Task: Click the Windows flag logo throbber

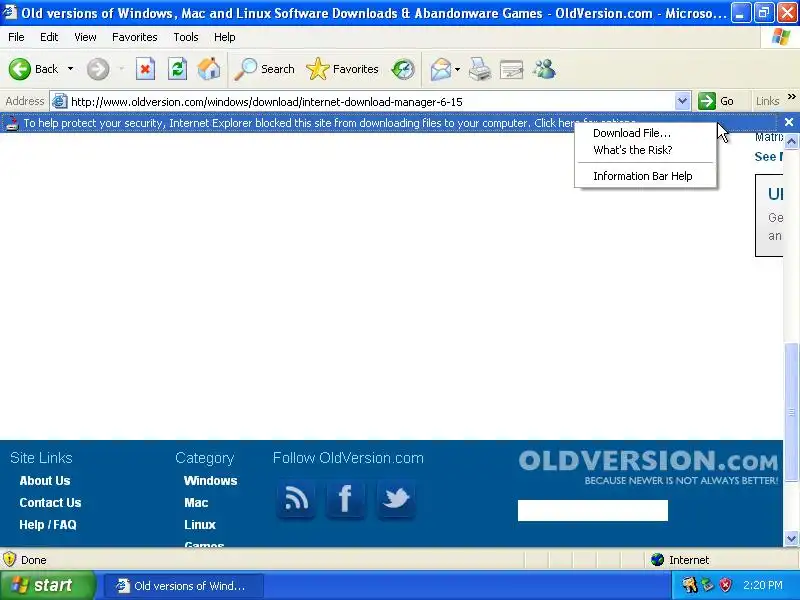Action: tap(781, 37)
